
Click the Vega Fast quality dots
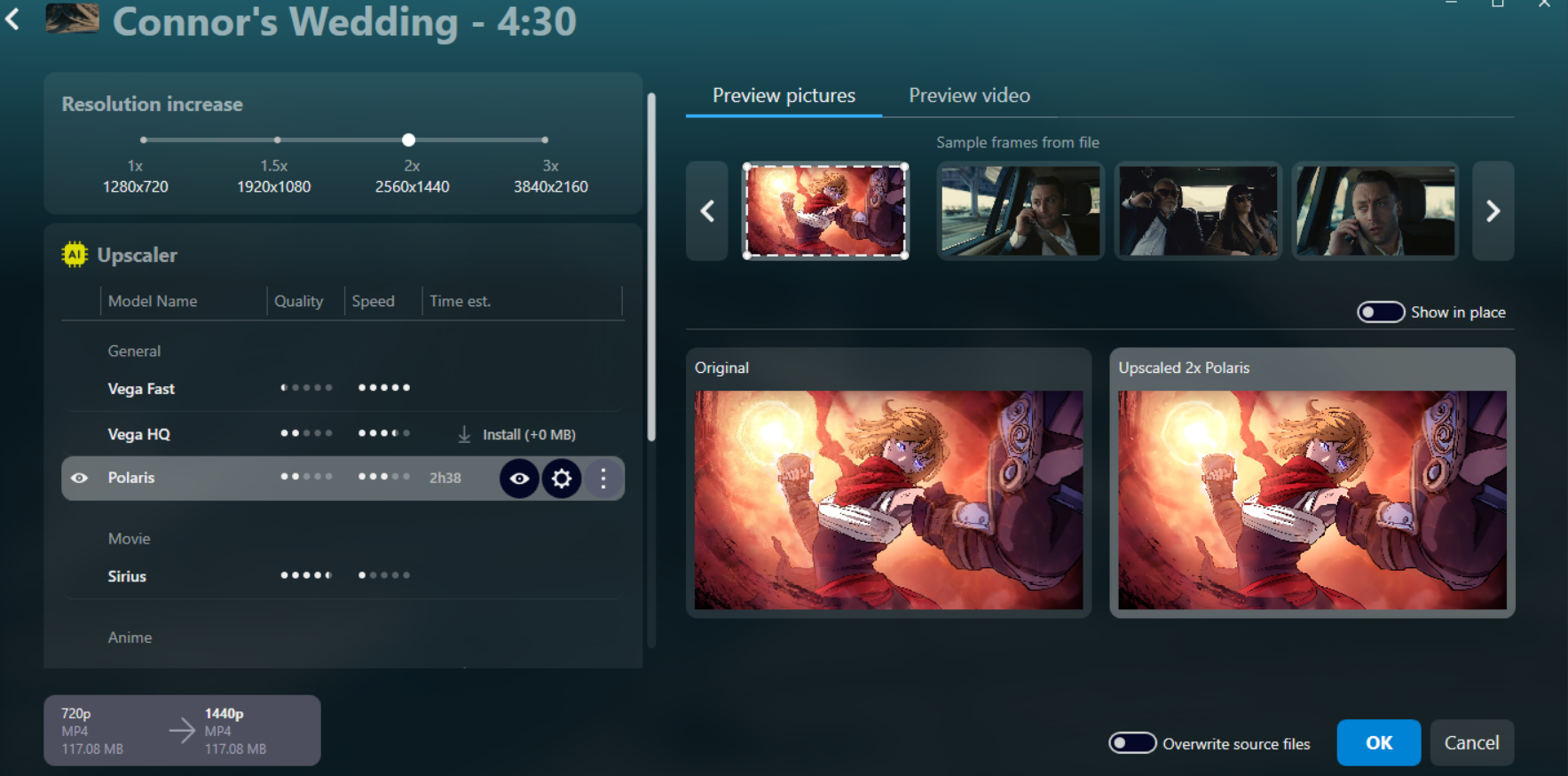click(306, 388)
